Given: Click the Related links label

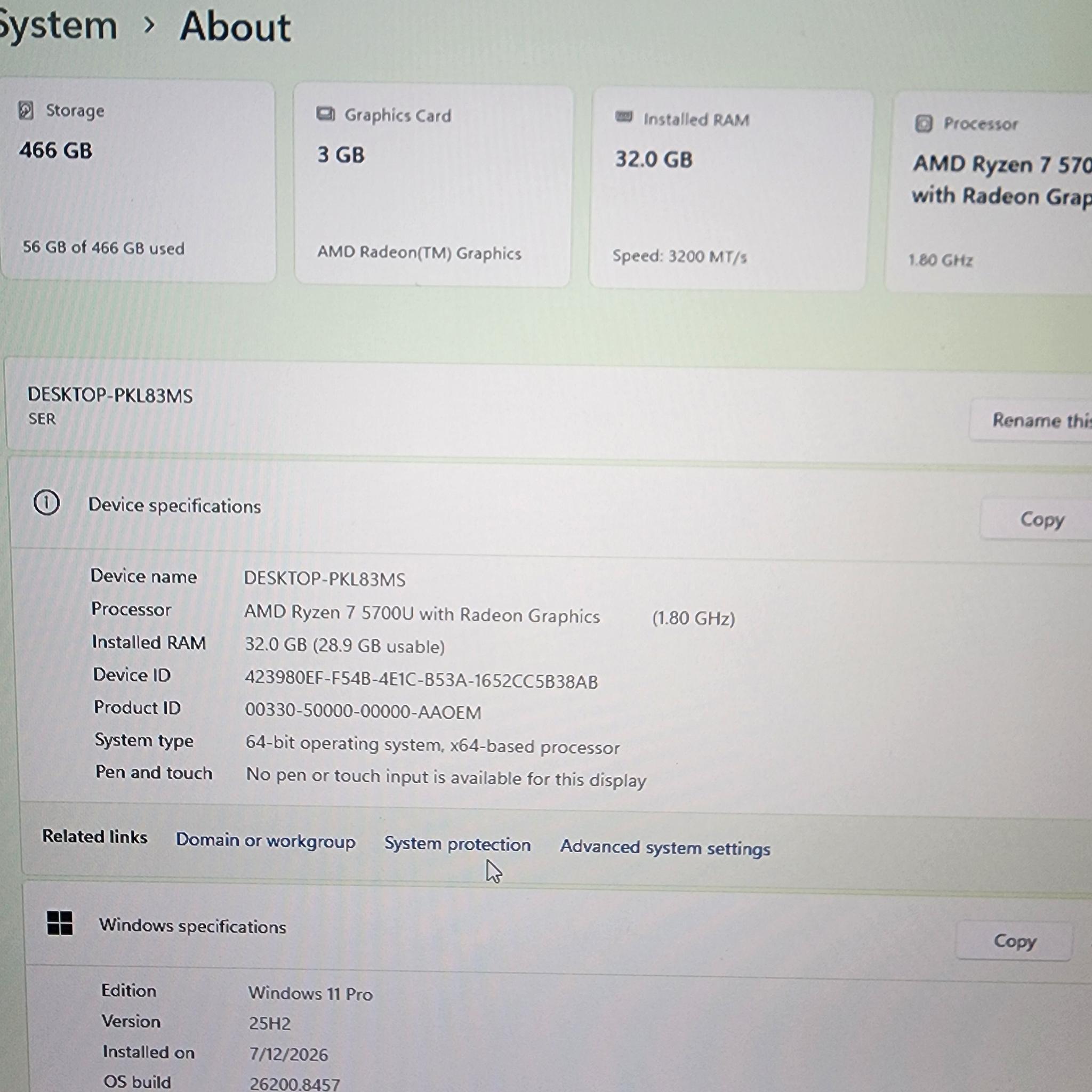Looking at the screenshot, I should (95, 837).
